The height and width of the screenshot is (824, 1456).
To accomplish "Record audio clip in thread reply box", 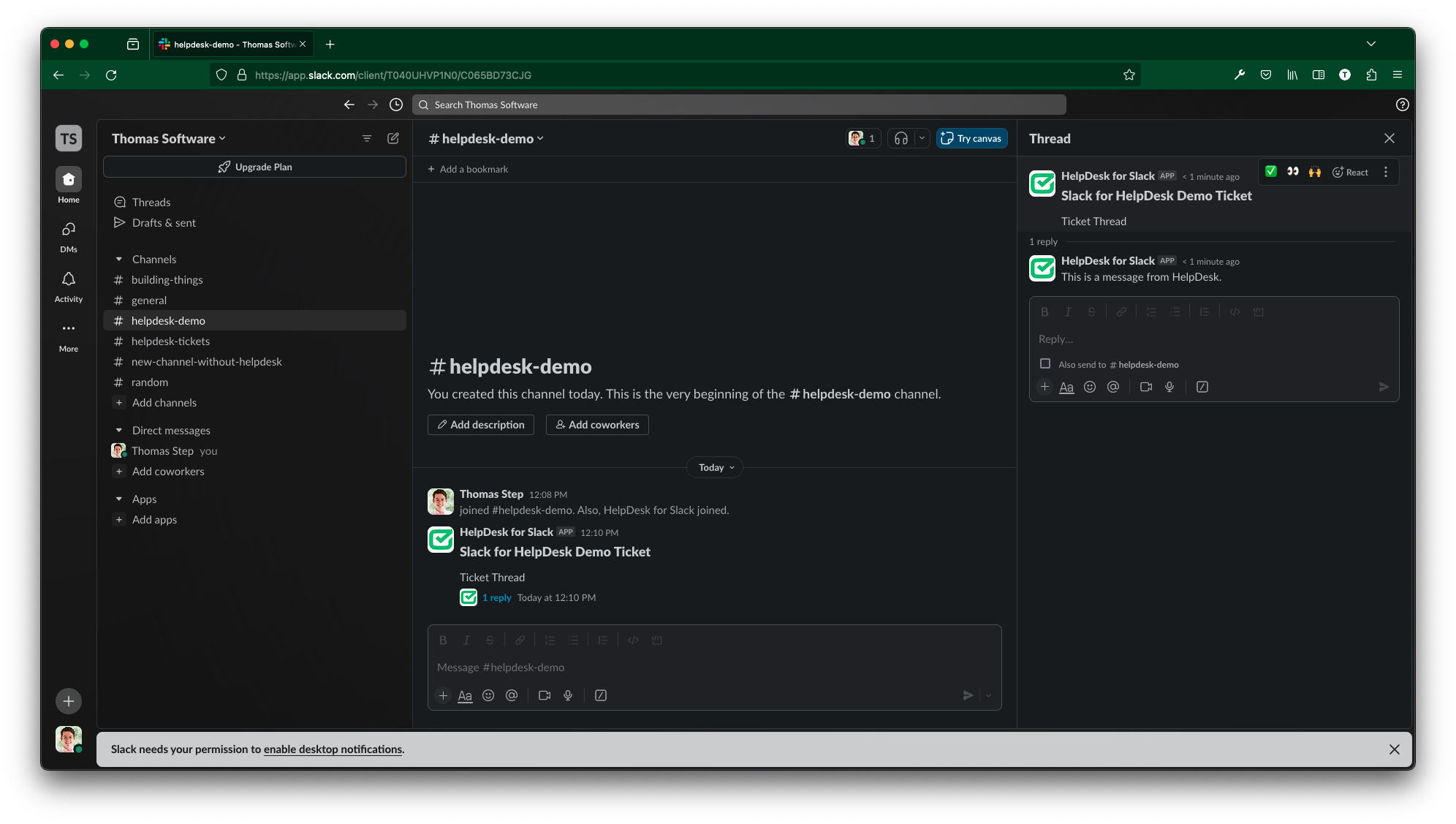I will 1169,387.
